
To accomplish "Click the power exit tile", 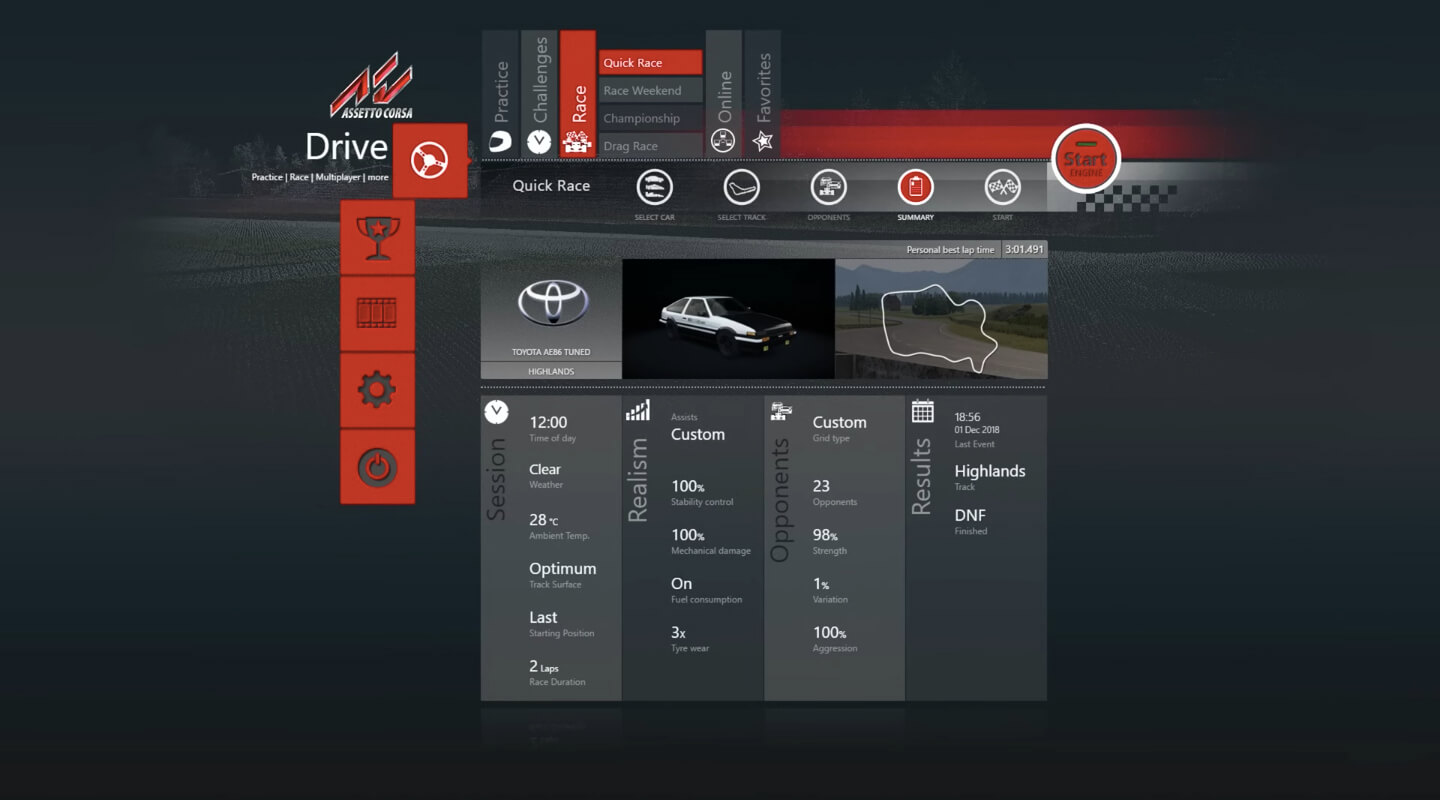I will pos(377,467).
